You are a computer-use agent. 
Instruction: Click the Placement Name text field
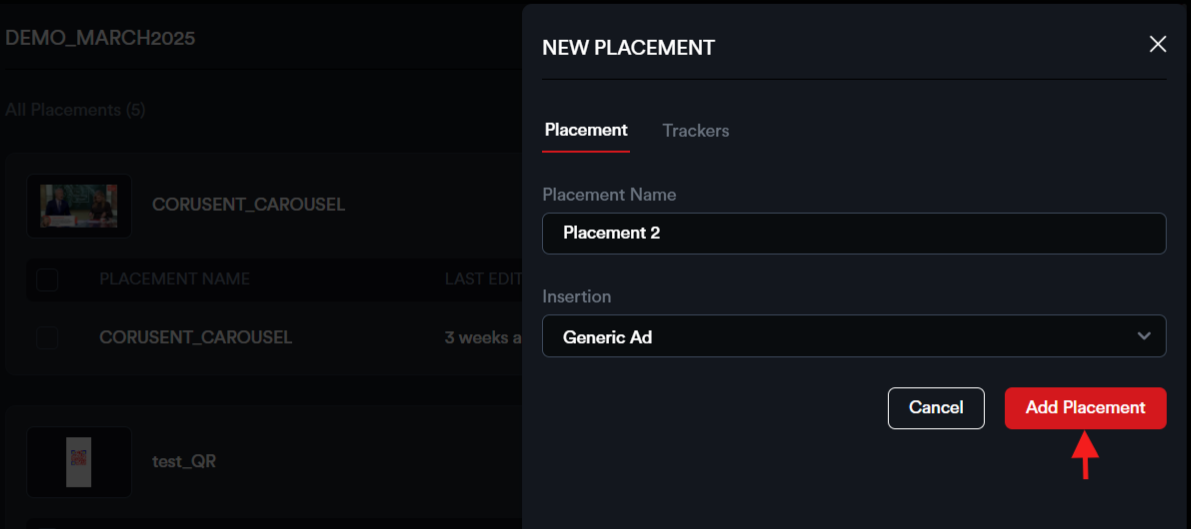click(853, 233)
